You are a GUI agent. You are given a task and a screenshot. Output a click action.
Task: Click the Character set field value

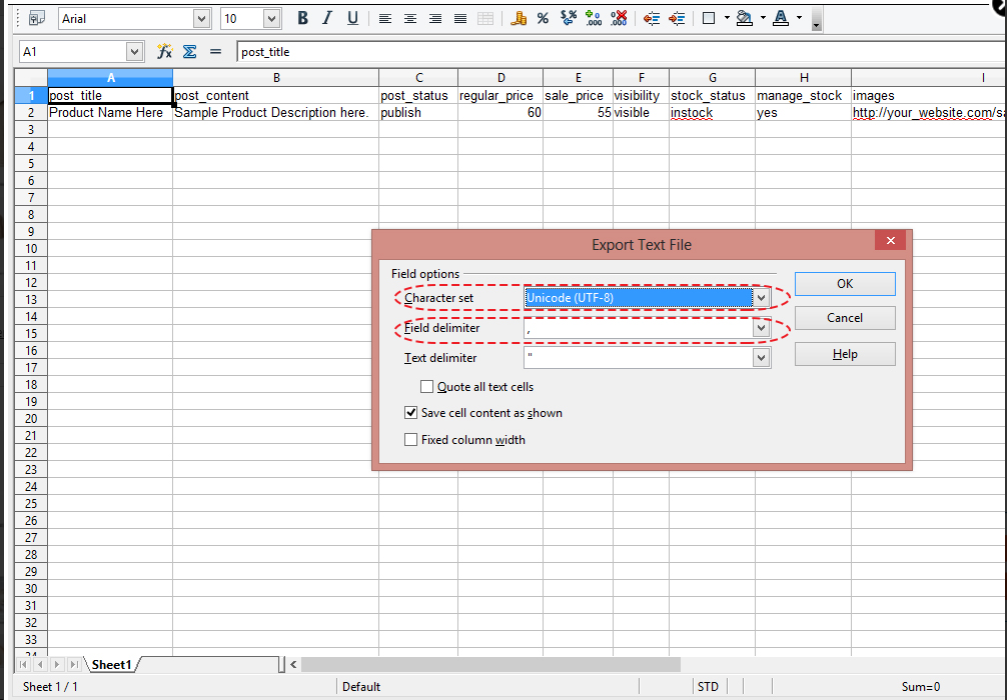(x=638, y=298)
